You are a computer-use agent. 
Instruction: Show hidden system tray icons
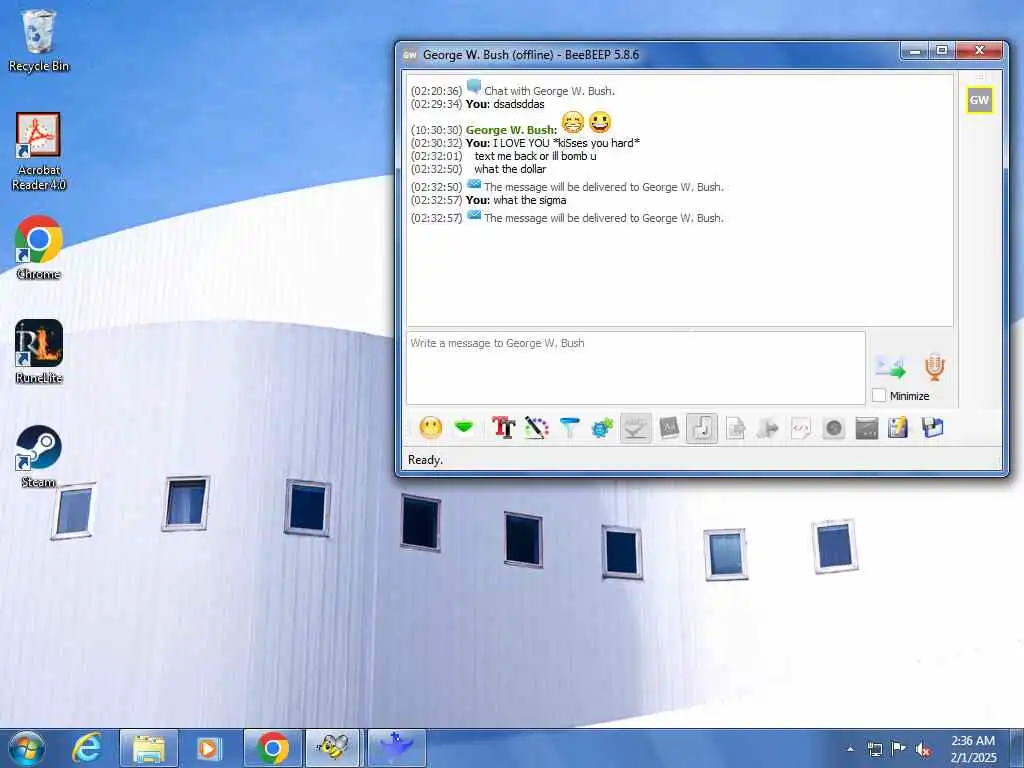(850, 749)
